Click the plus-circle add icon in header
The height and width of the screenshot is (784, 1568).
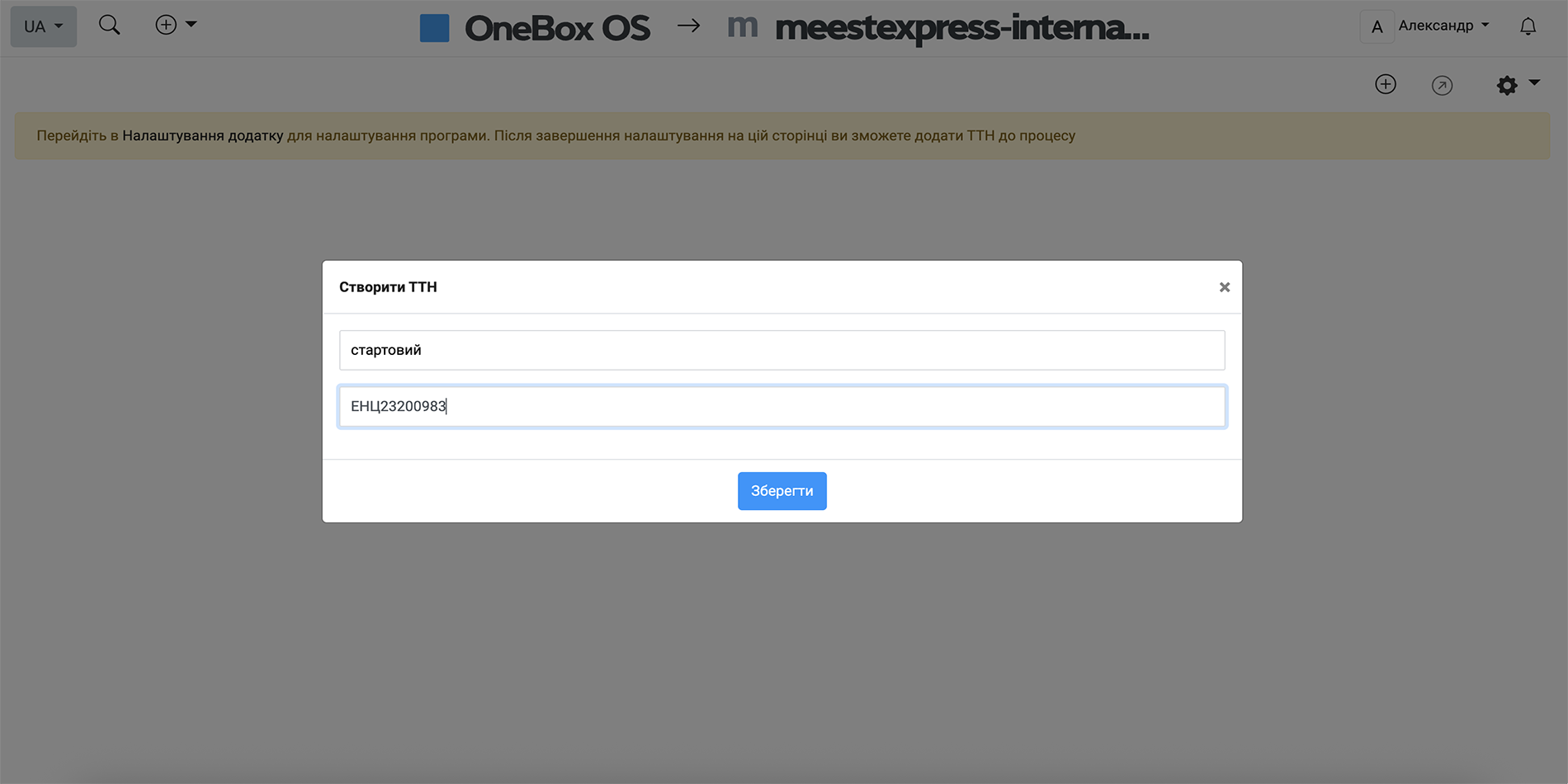[x=166, y=25]
